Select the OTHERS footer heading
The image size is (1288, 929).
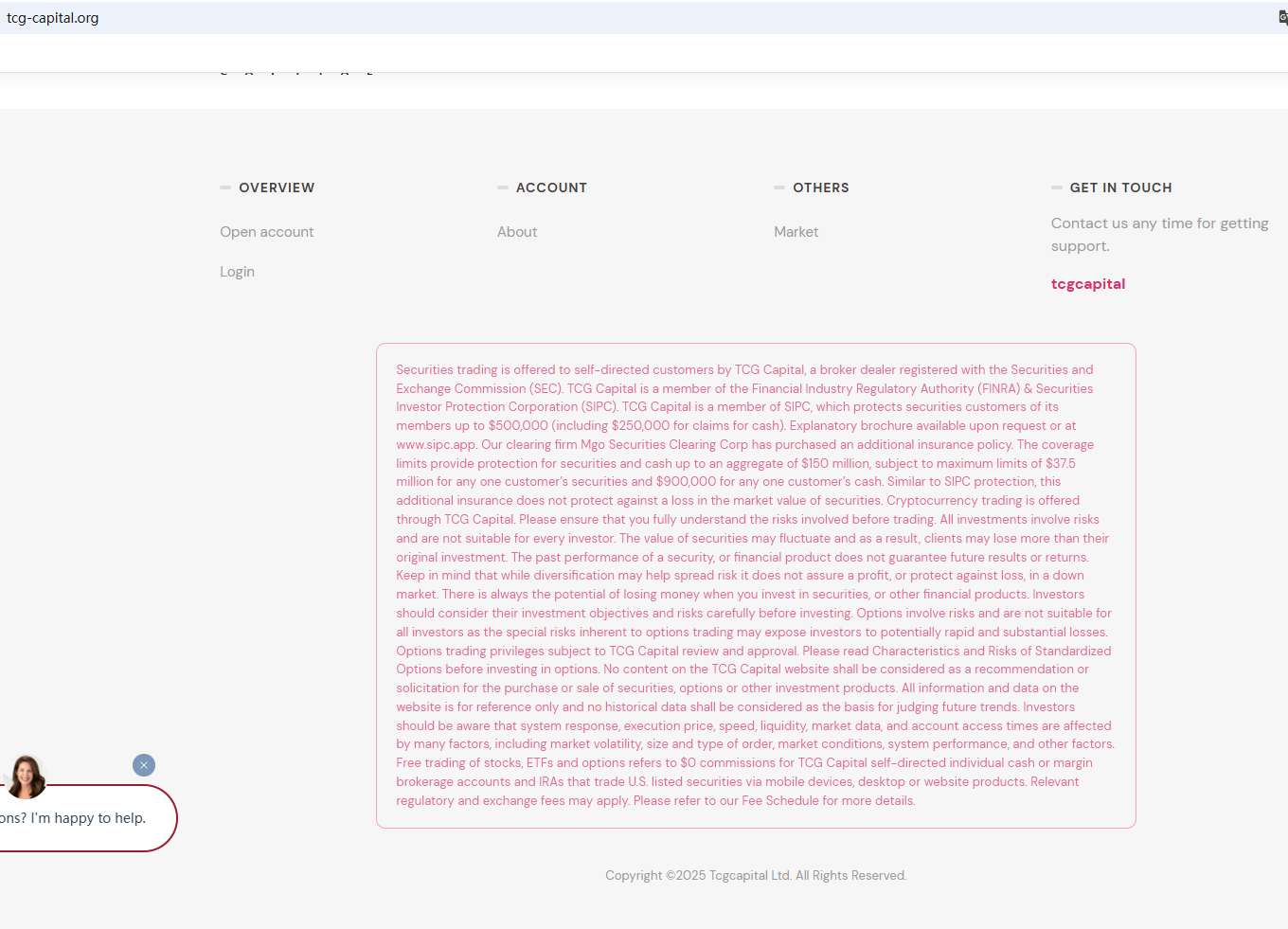click(x=821, y=188)
